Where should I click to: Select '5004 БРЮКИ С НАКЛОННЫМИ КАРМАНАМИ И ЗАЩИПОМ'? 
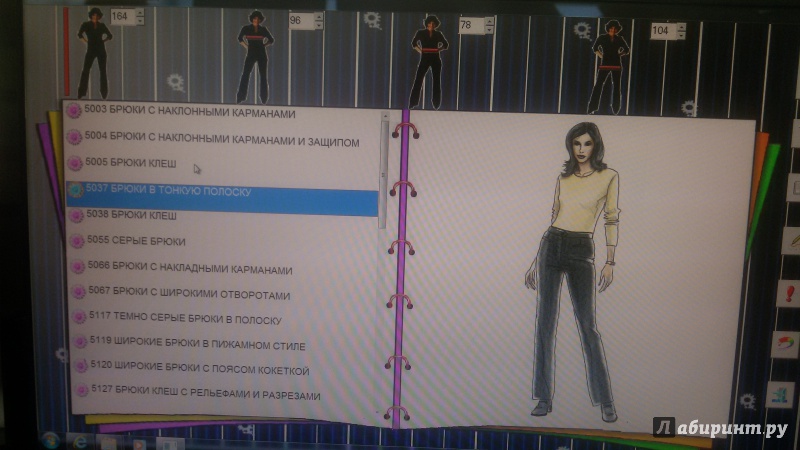coord(222,139)
